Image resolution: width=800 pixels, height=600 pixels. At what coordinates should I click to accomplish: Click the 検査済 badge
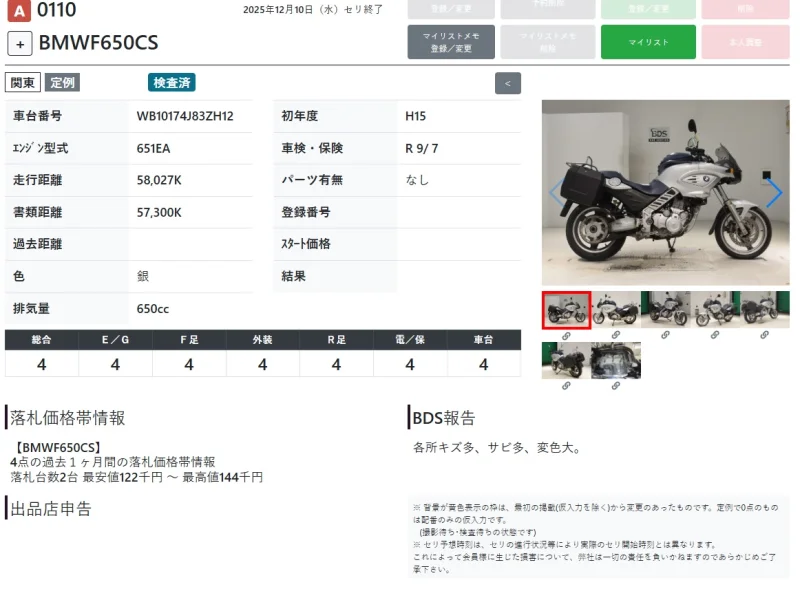click(171, 83)
